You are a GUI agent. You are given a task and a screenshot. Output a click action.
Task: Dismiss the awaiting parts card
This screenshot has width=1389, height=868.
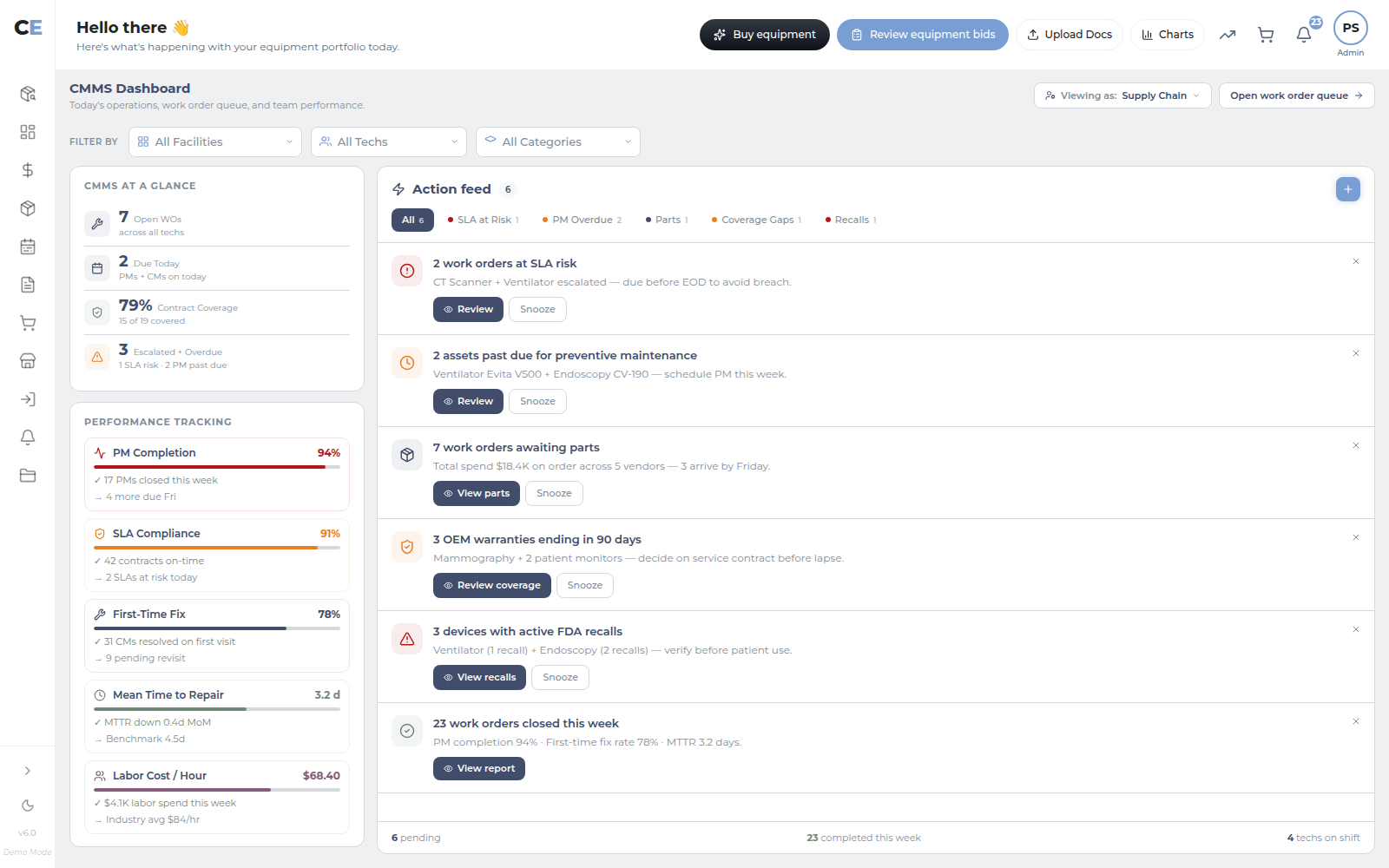point(1356,445)
